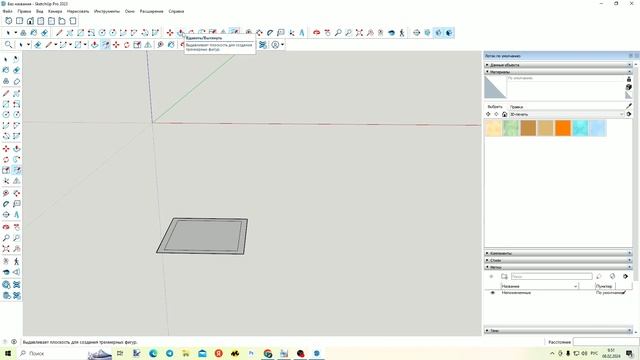This screenshot has height=360, width=640.
Task: Choose the brown material swatch
Action: click(x=528, y=128)
